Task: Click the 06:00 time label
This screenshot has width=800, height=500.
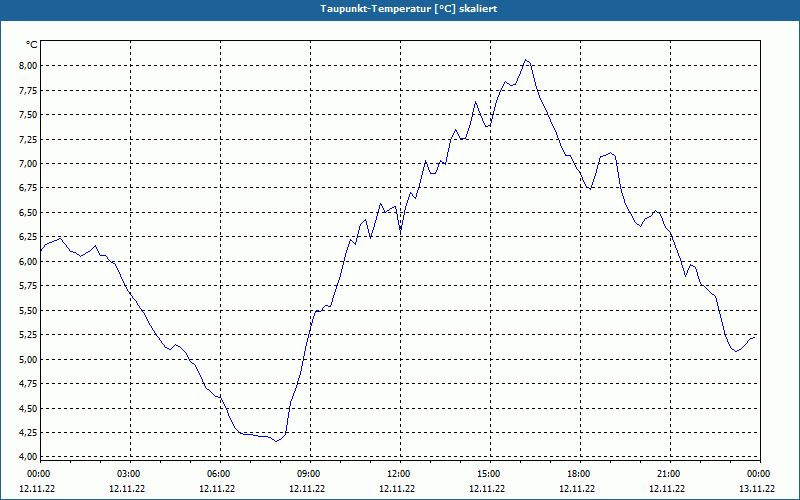Action: point(219,473)
